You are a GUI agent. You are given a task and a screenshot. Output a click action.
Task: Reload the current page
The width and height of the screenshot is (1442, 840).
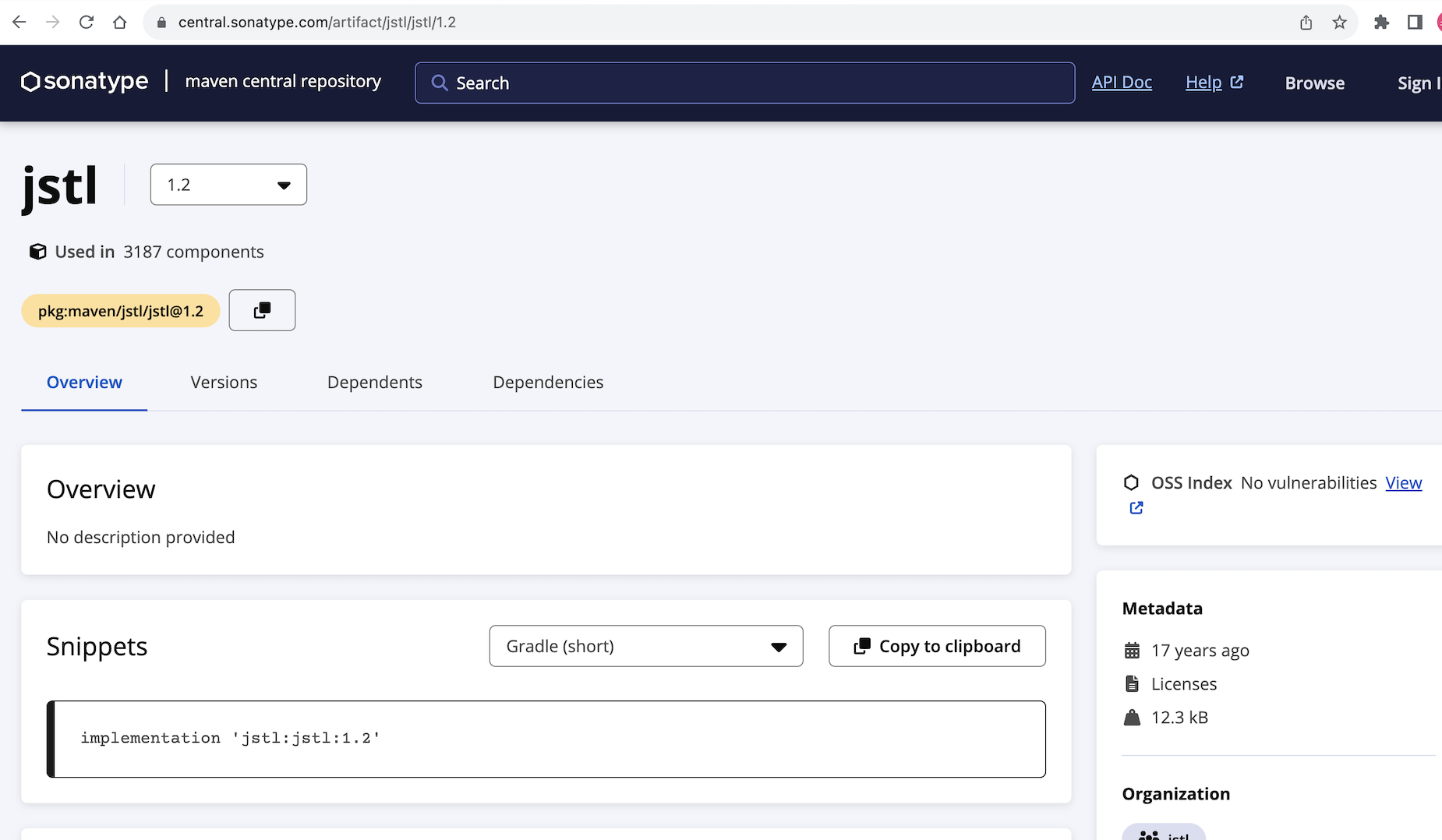click(87, 22)
